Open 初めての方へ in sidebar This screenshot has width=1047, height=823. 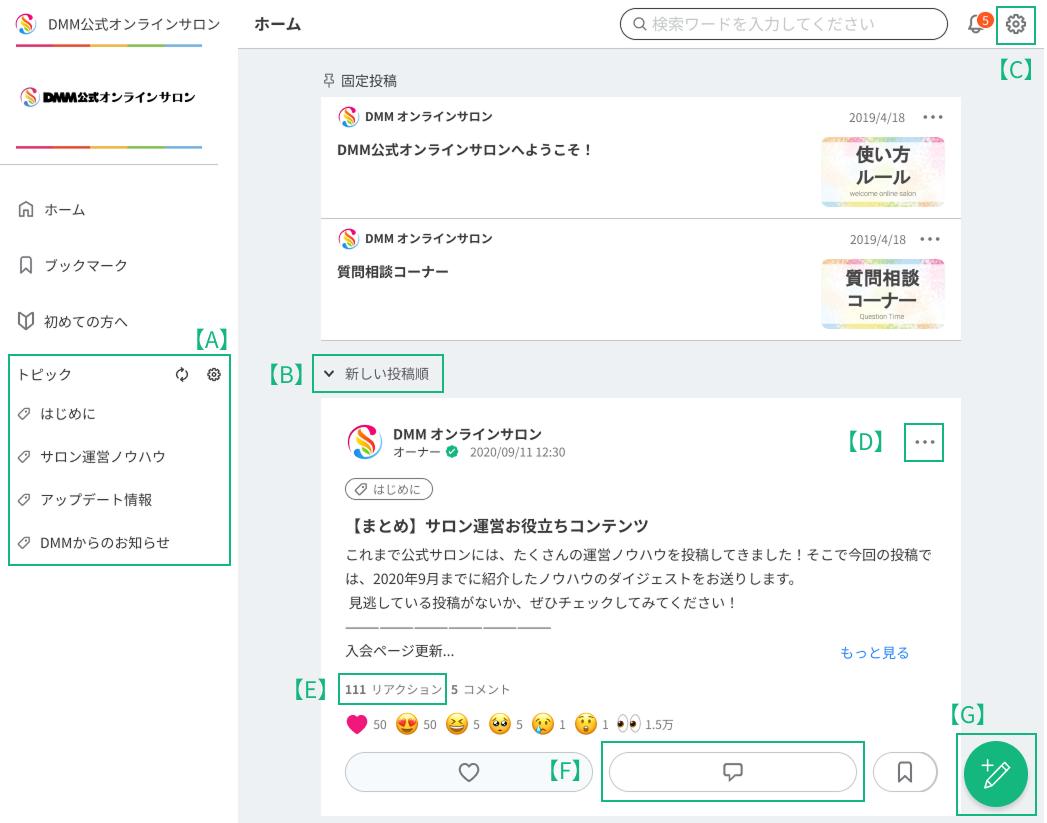click(85, 321)
